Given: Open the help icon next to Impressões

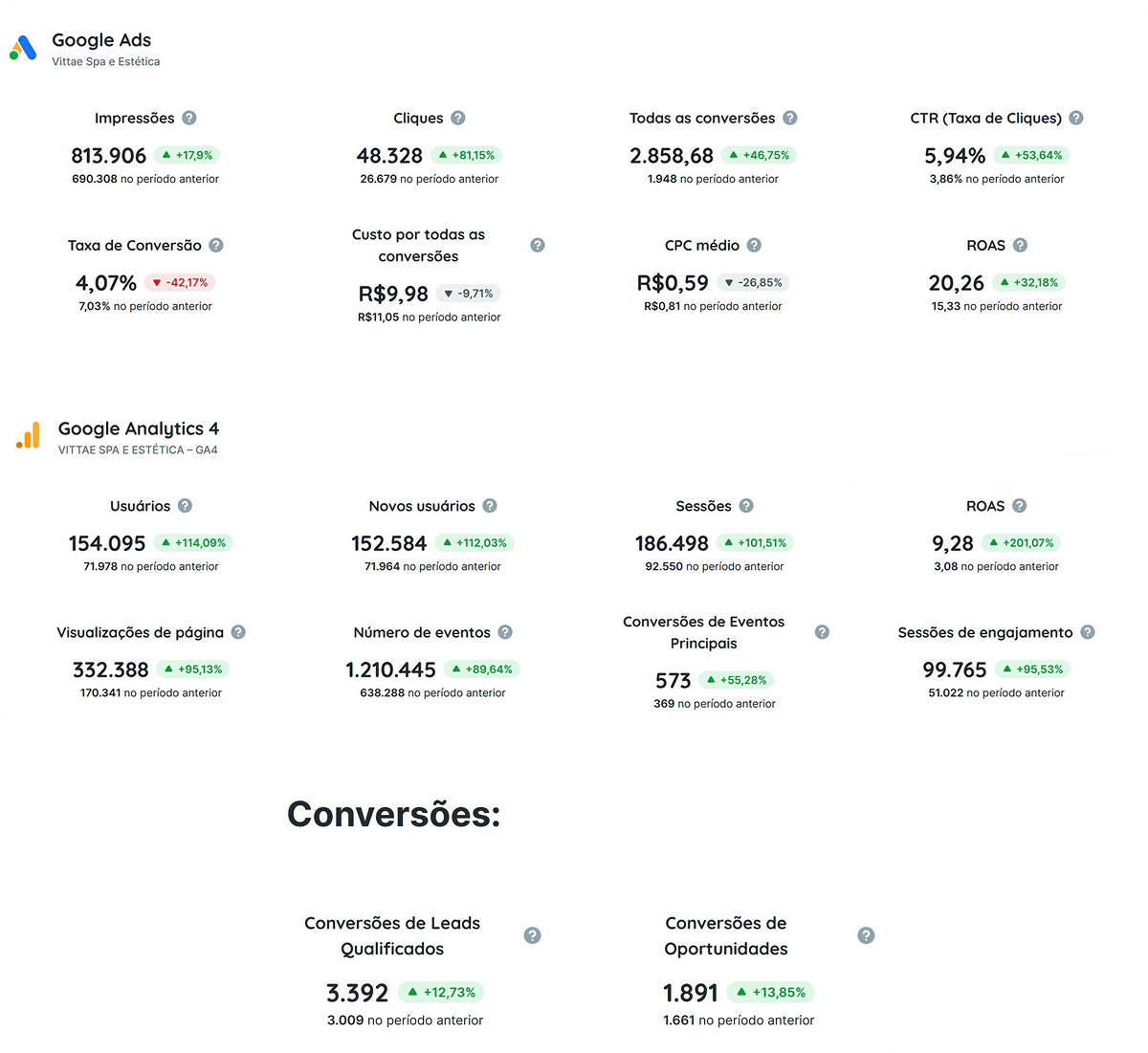Looking at the screenshot, I should point(188,118).
